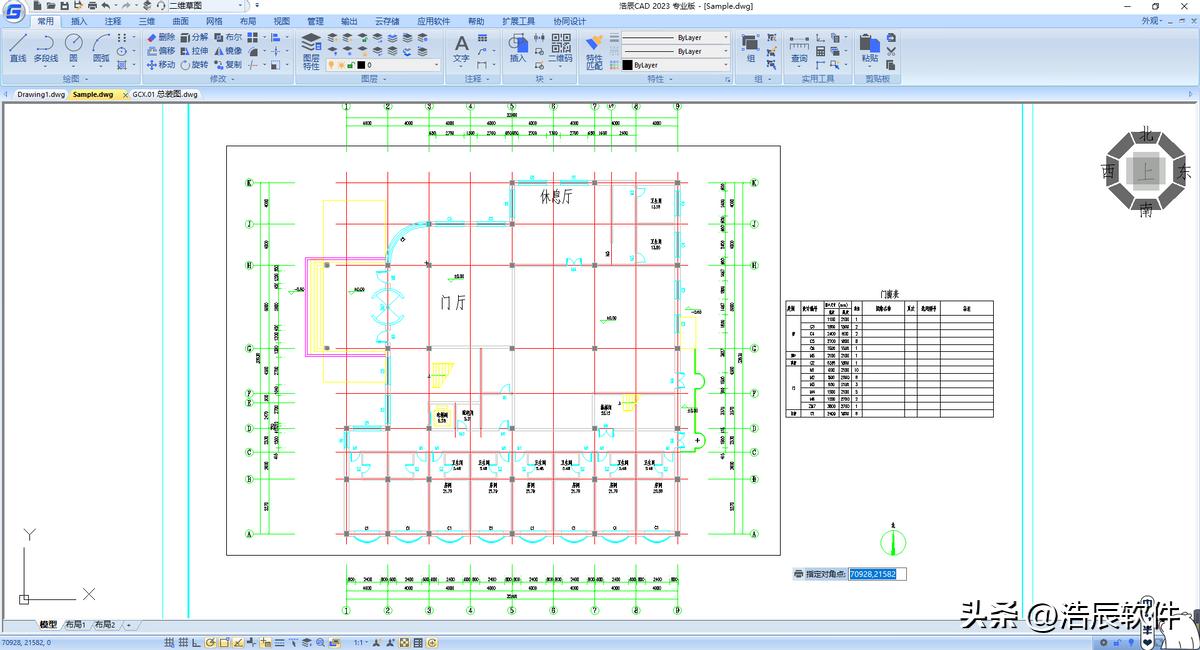1200x650 pixels.
Task: Click the Stretch (拉伸) tool
Action: [194, 51]
